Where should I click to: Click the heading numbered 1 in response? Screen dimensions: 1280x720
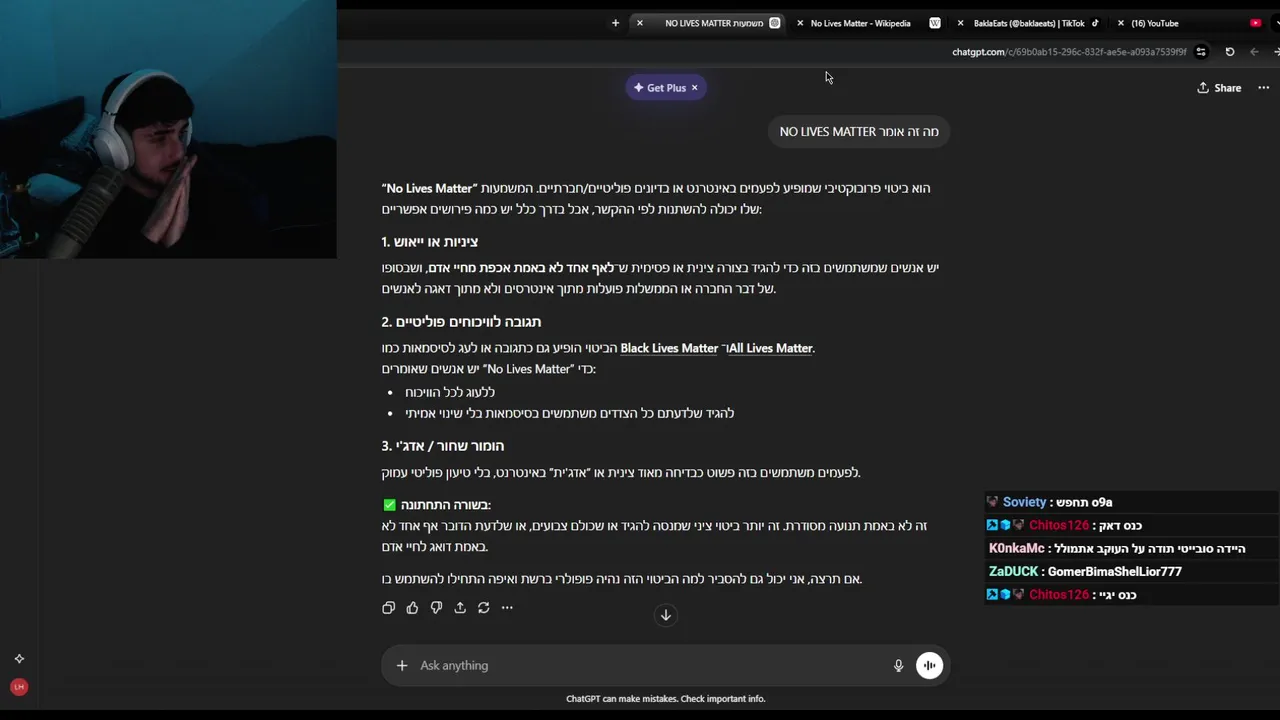click(x=430, y=242)
